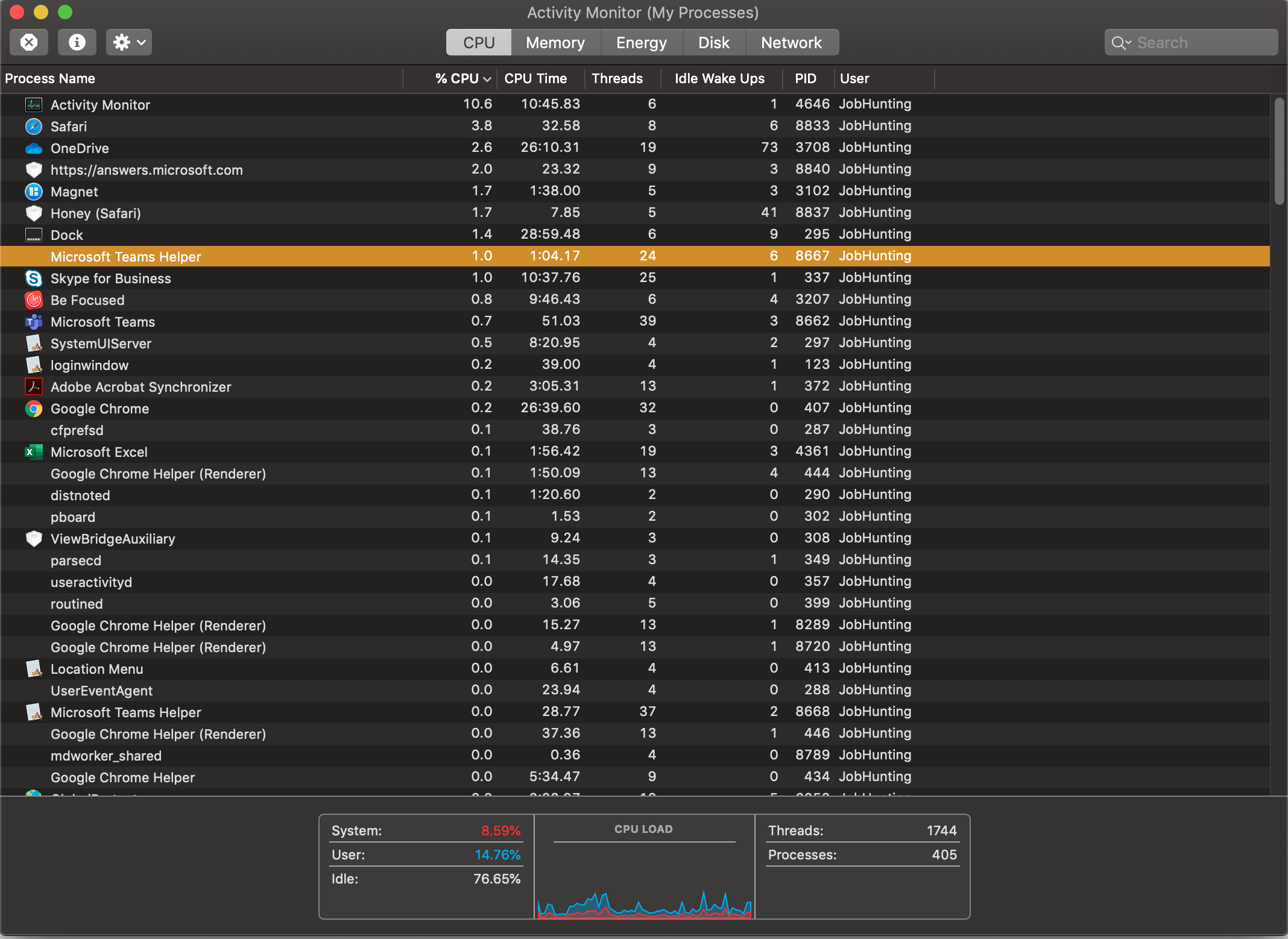Sort processes by Threads column
1288x939 pixels.
point(617,79)
